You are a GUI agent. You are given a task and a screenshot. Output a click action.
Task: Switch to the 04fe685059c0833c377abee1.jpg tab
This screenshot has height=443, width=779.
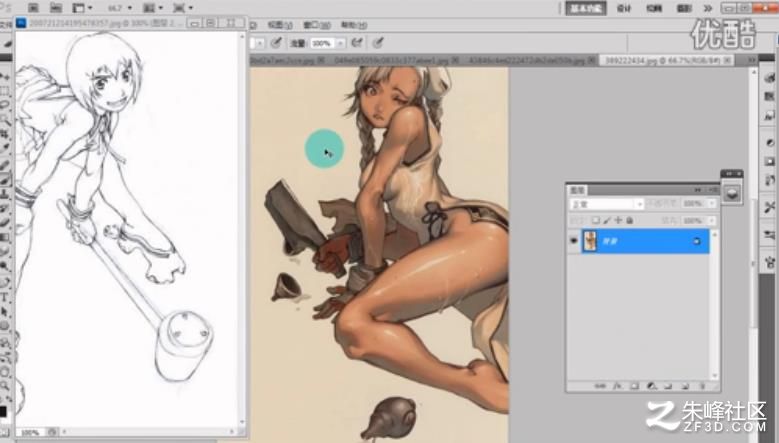click(x=391, y=60)
